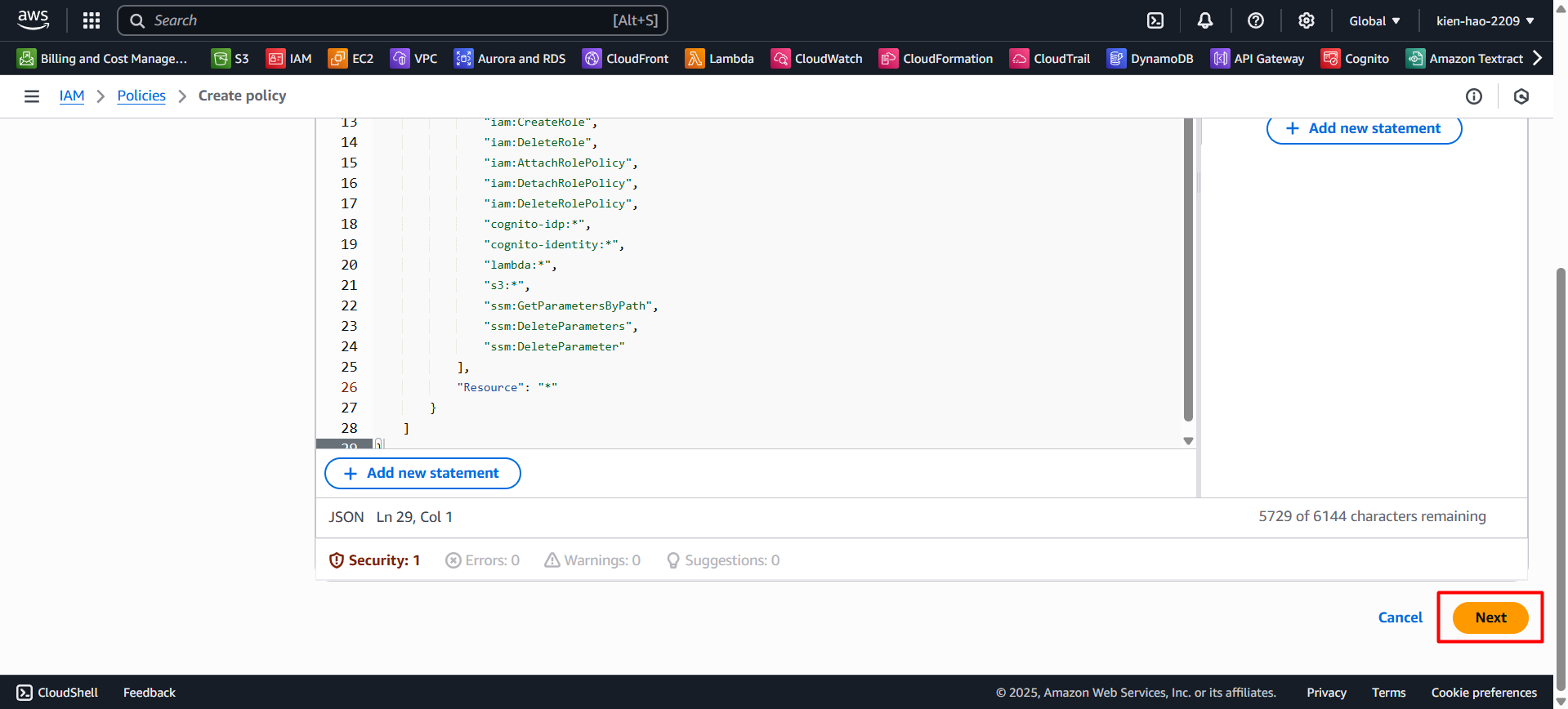Screen dimensions: 1568x709
Task: Click the Next button
Action: pos(1490,618)
